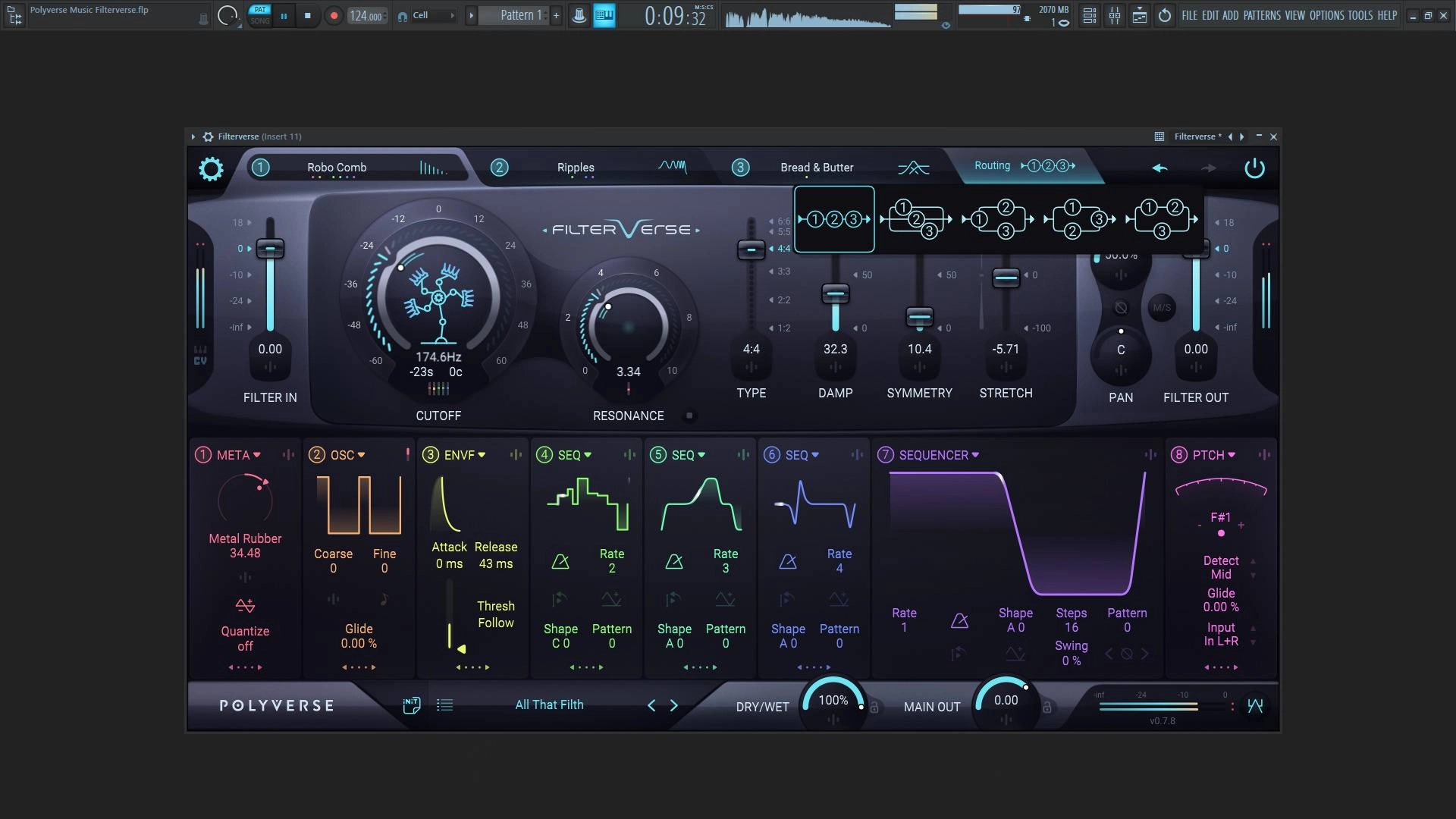The height and width of the screenshot is (819, 1456).
Task: Open the preset list browser icon
Action: tap(445, 705)
